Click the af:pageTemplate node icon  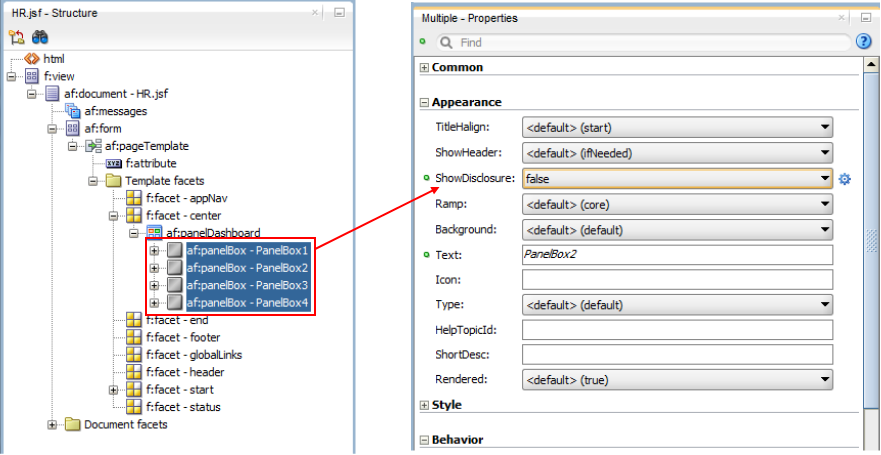coord(93,146)
